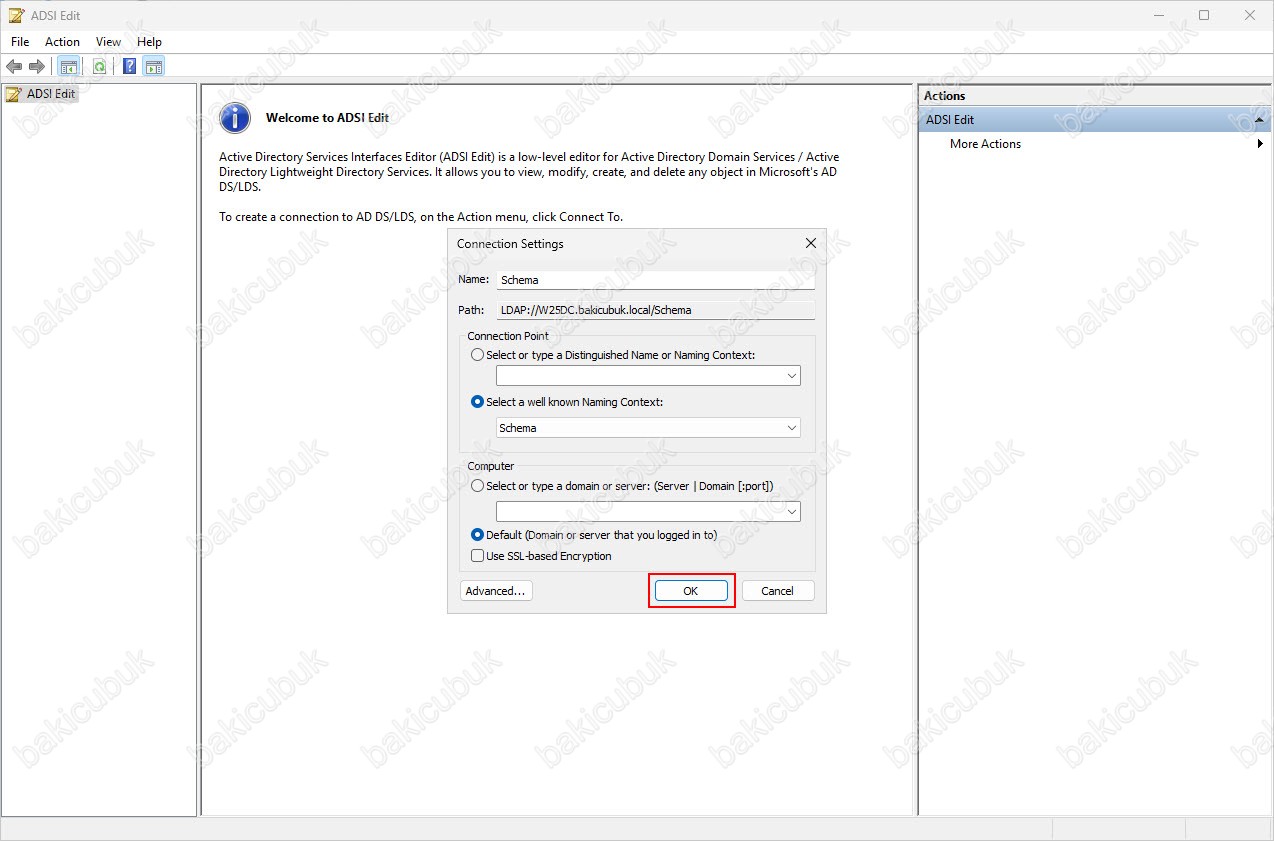Select the ADSI Edit root tree node
Screen dimensions: 1274x841
(41, 94)
